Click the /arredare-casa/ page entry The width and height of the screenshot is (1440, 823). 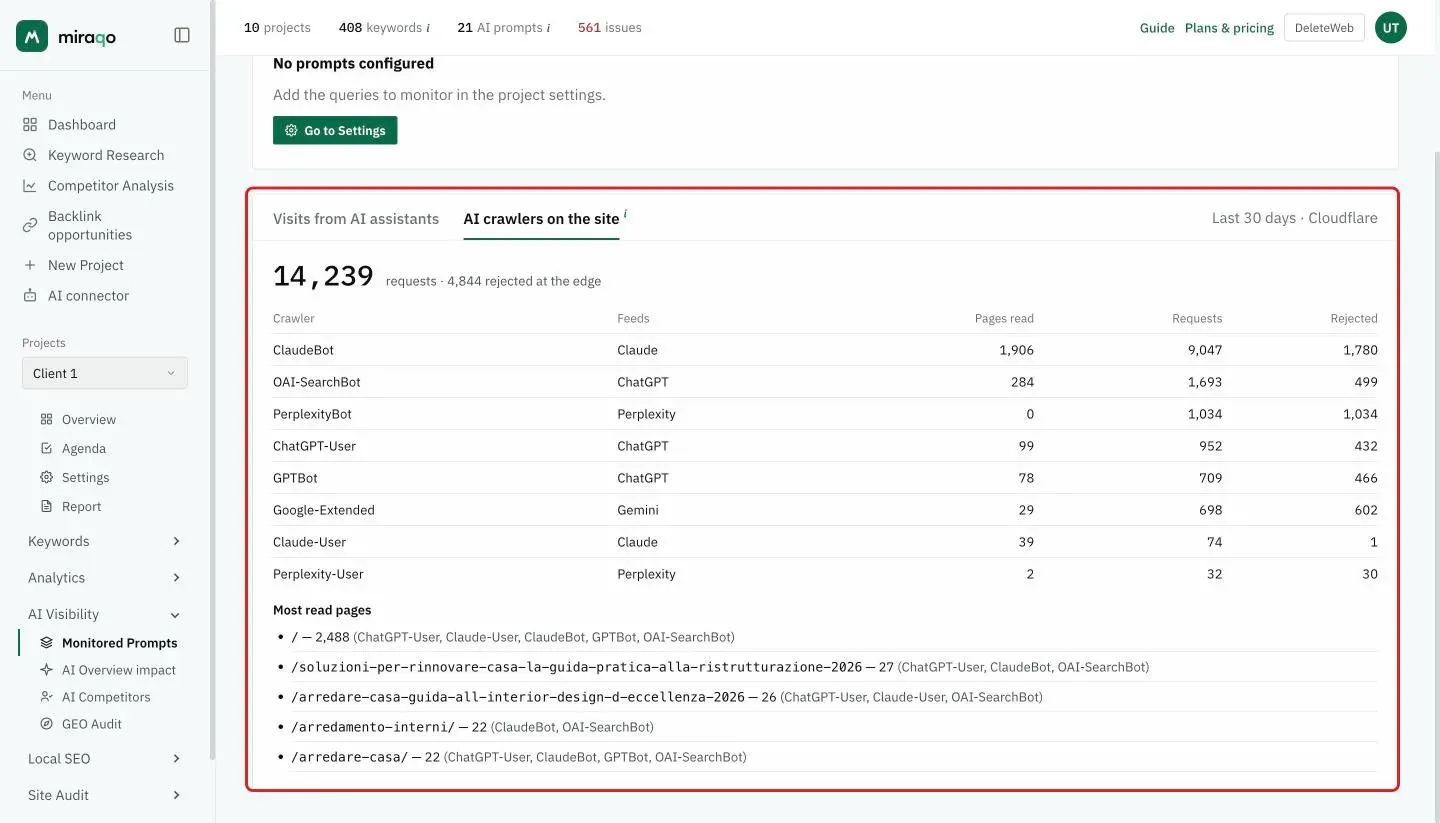coord(349,757)
